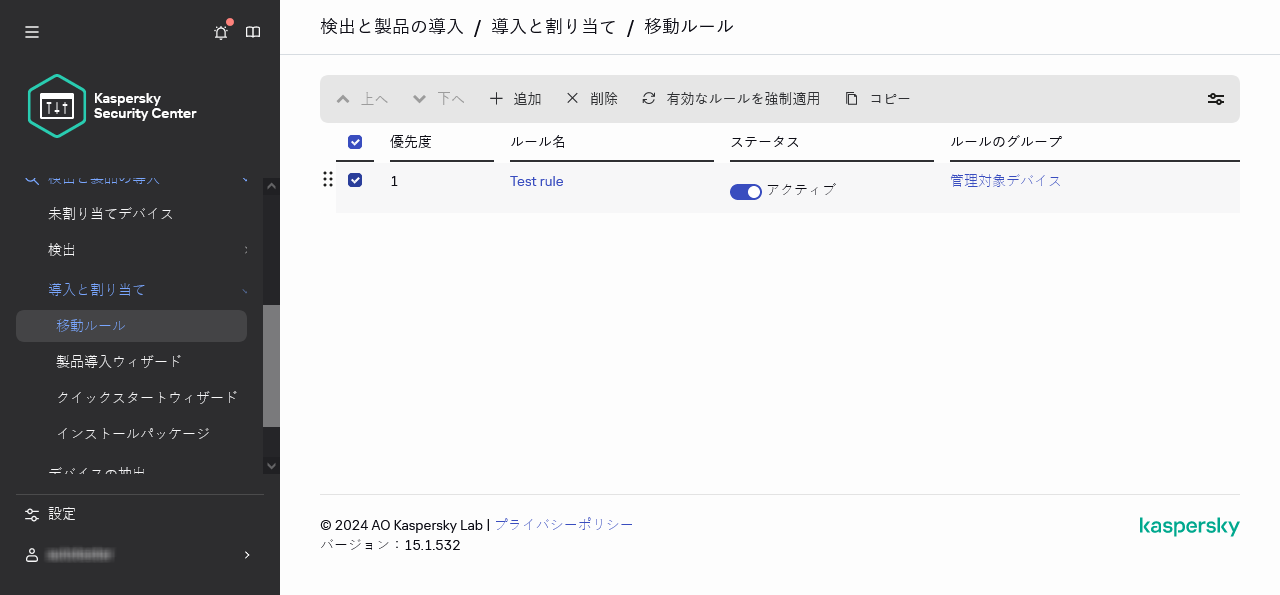1280x595 pixels.
Task: Select 移動ルール in the breadcrumb
Action: point(688,27)
